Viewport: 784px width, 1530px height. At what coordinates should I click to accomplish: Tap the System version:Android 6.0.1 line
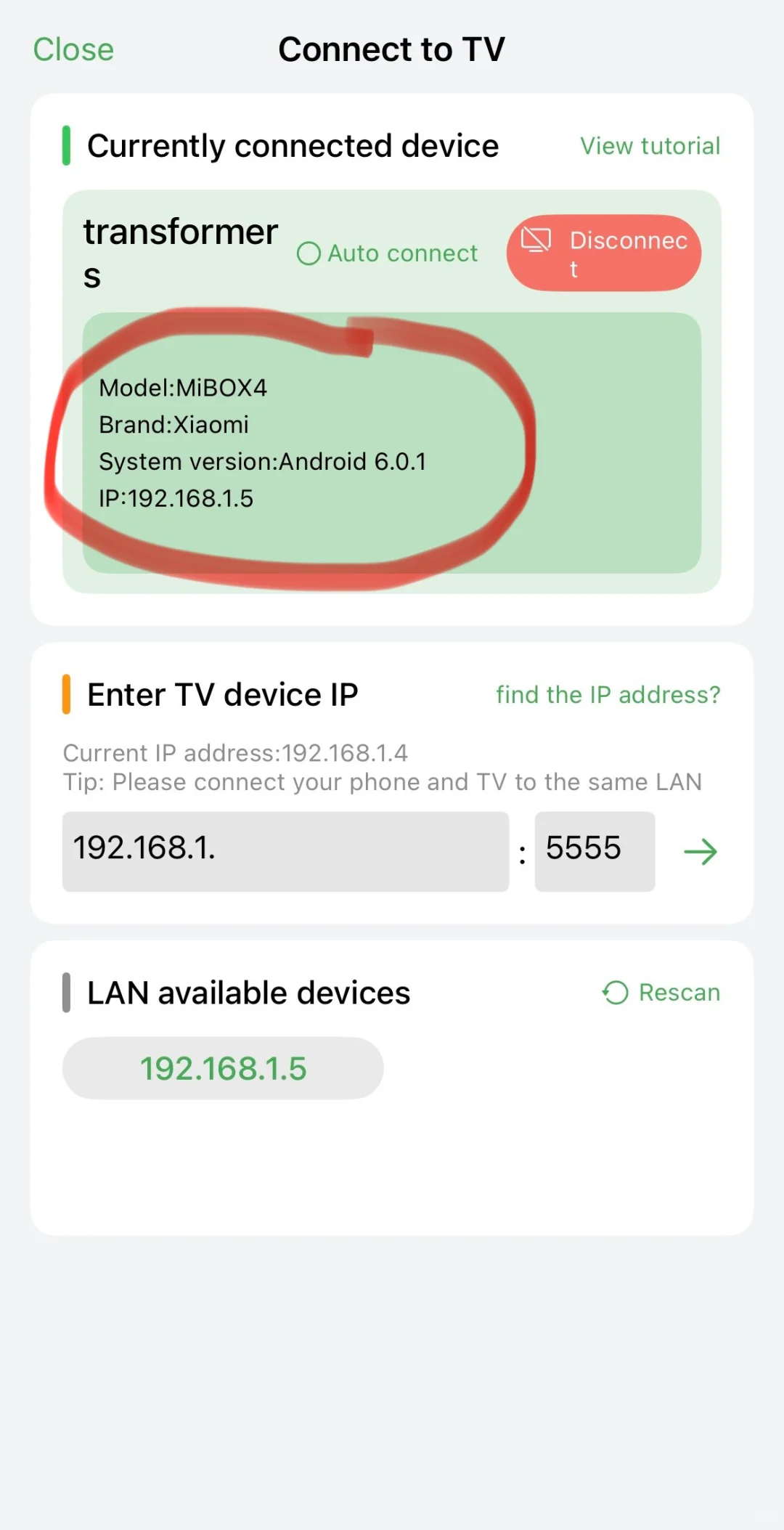262,462
